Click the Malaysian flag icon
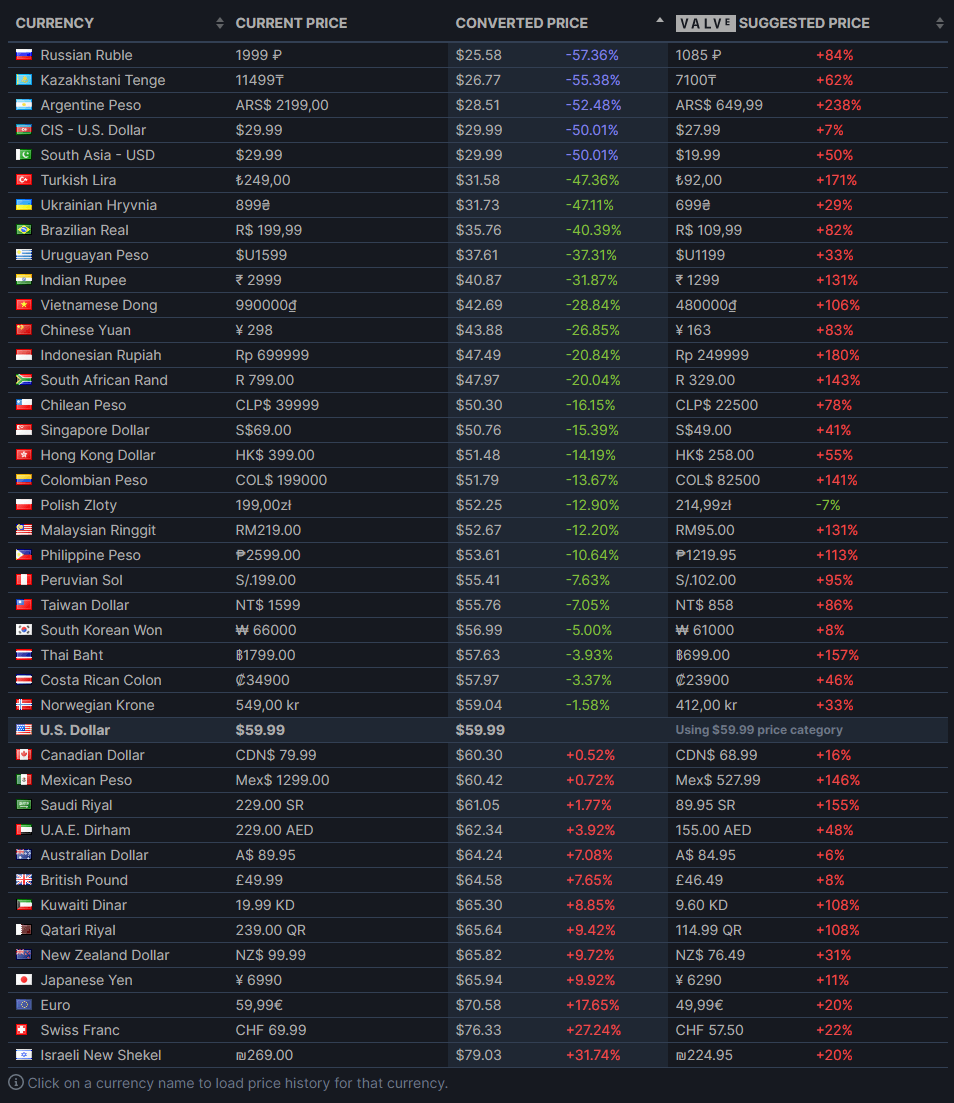Screen dimensions: 954x1103 [24, 530]
